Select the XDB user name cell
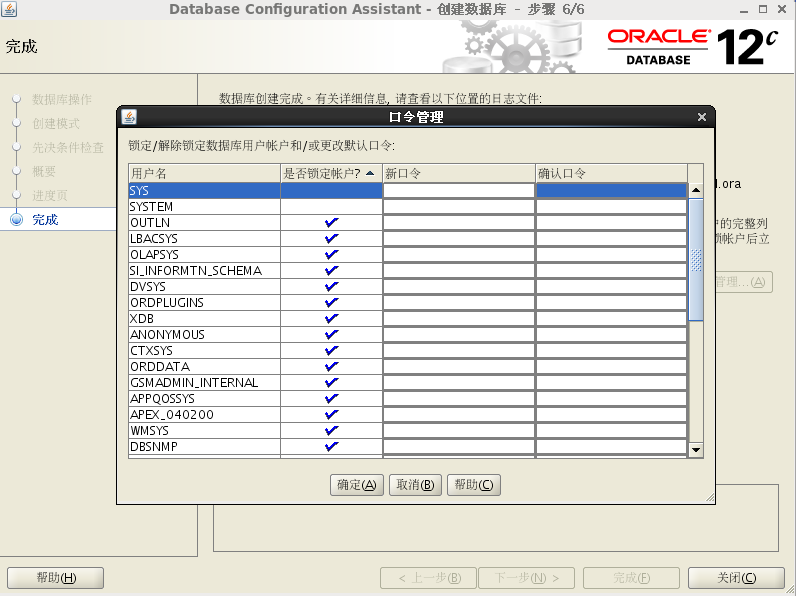 pyautogui.click(x=205, y=318)
